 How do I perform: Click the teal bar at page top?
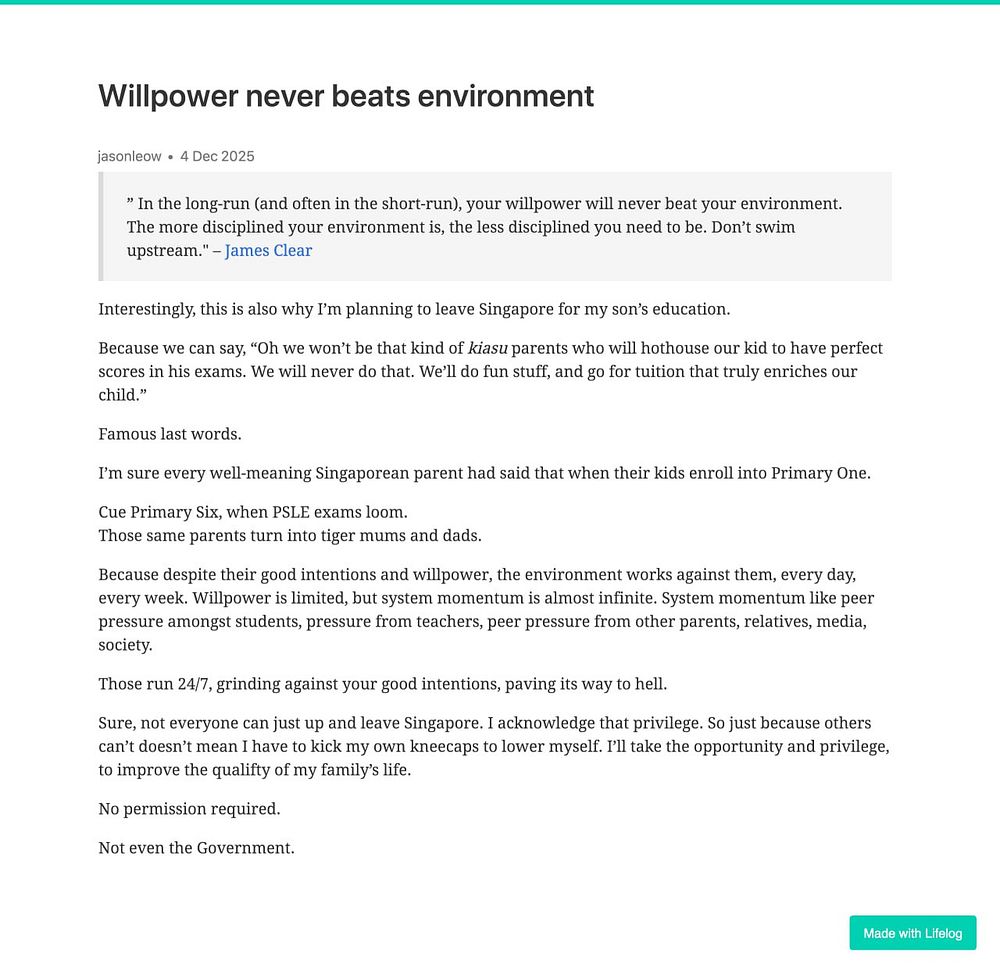(500, 2)
